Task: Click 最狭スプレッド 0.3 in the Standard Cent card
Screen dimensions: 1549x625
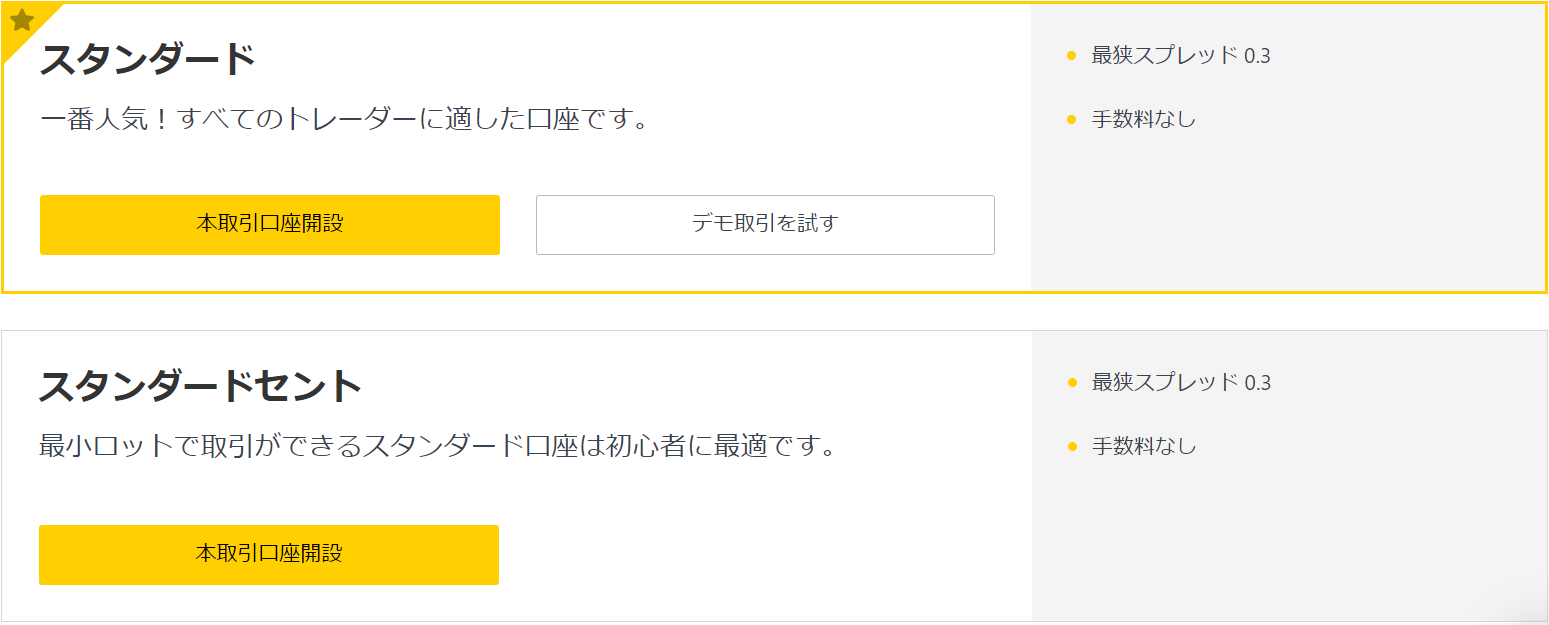Action: [1181, 382]
